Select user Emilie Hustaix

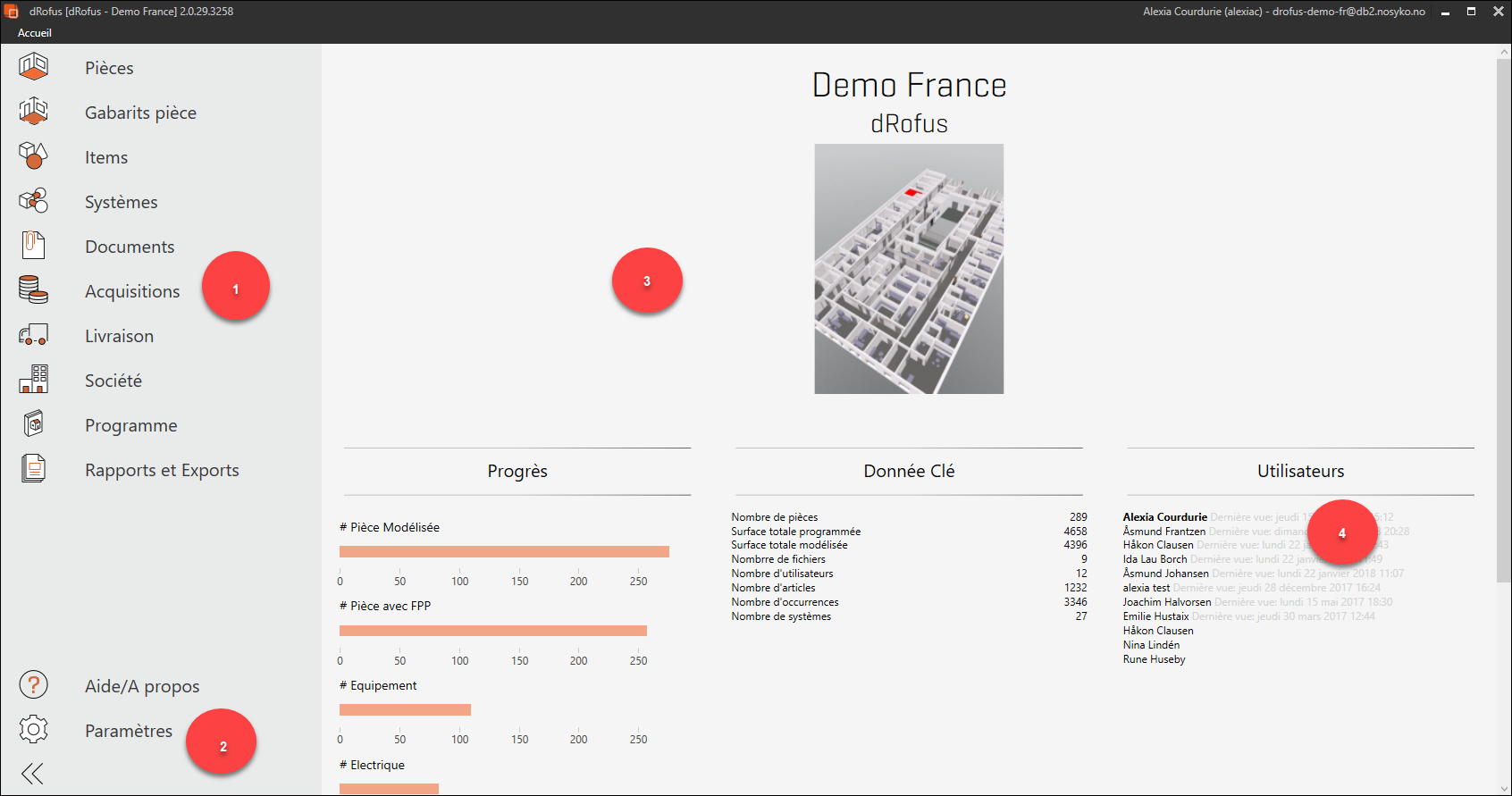(1155, 616)
